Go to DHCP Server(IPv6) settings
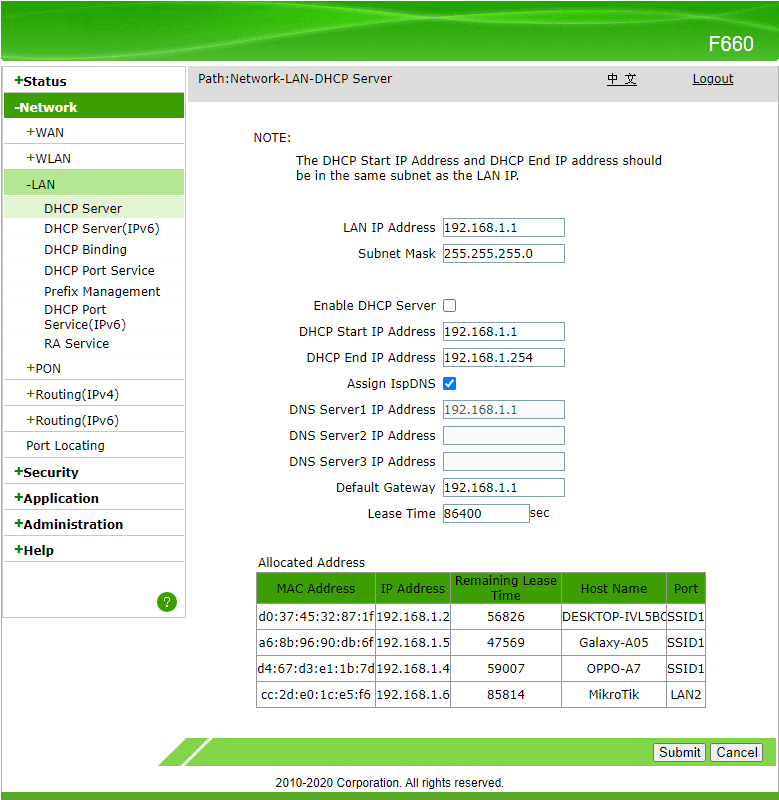Screen dimensions: 779x800 click(101, 229)
